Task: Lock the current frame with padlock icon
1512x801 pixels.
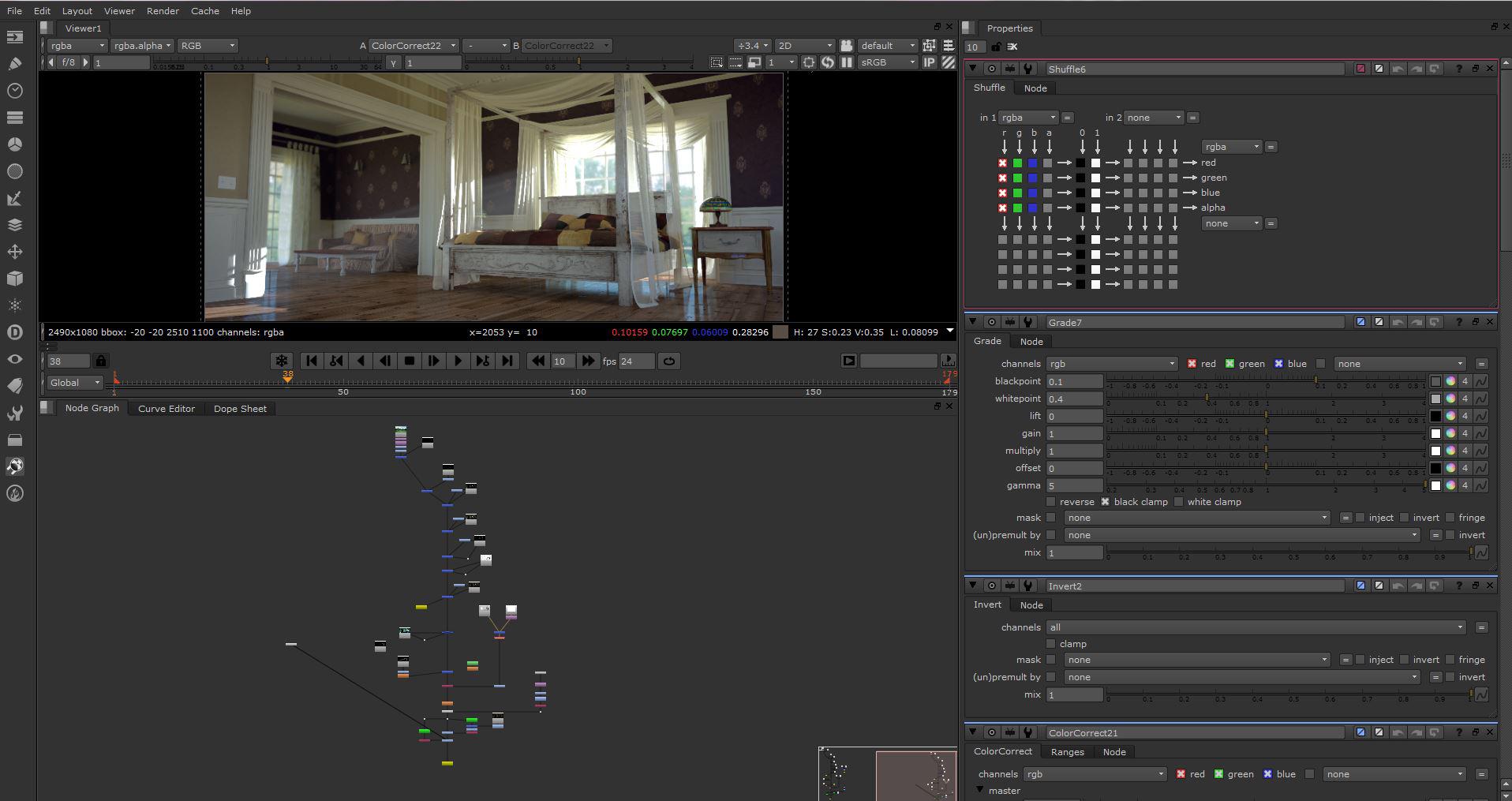Action: click(101, 361)
